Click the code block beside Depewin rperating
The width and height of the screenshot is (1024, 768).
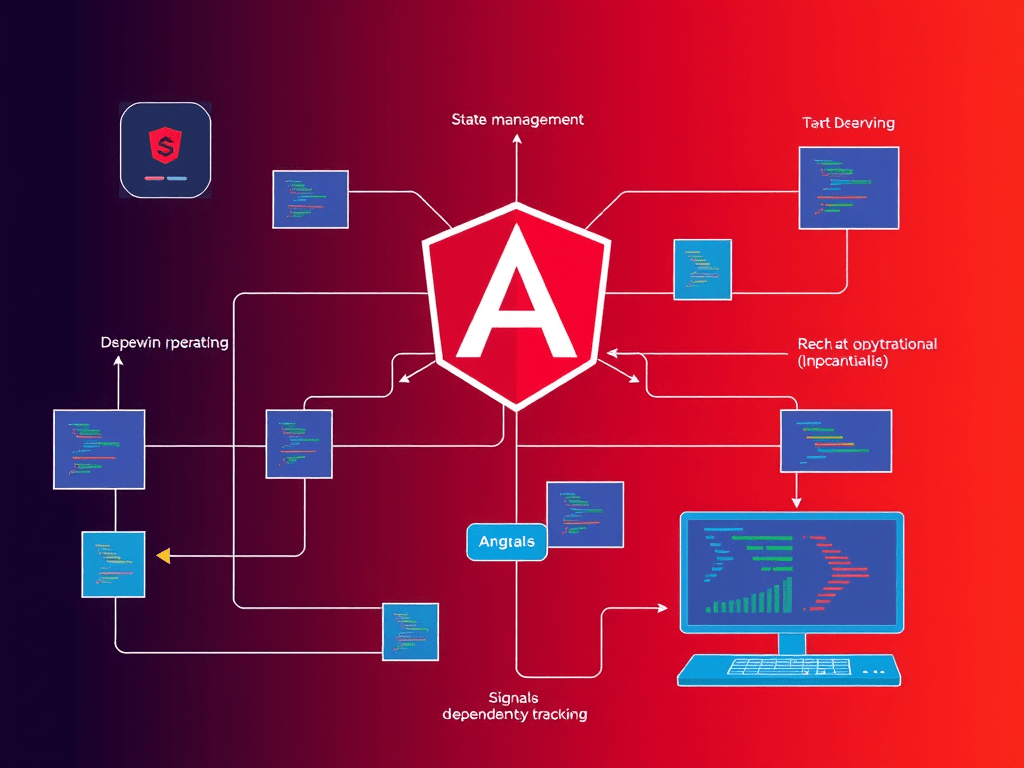click(x=97, y=449)
